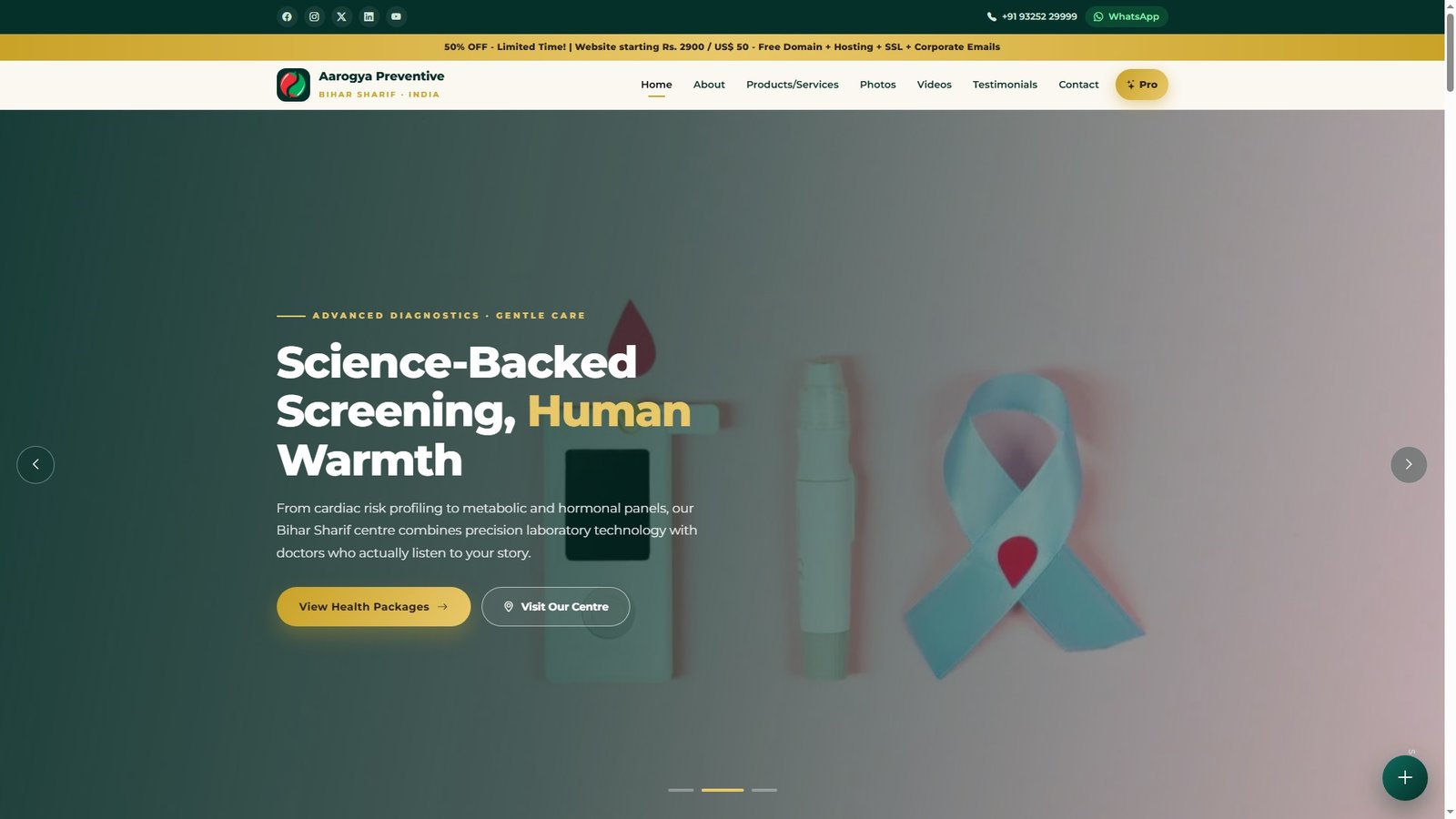Click the Aarogya Preventive logo icon

pos(293,85)
